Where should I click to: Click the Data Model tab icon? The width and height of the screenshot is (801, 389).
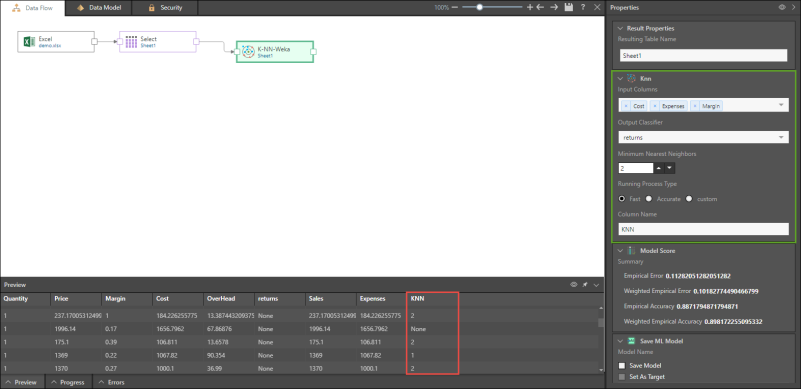80,8
